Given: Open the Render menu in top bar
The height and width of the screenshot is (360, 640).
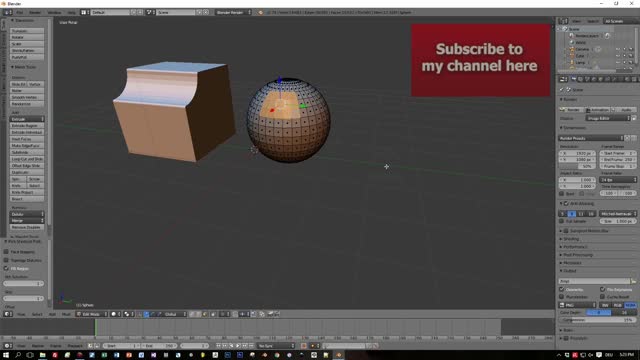Looking at the screenshot, I should 35,12.
